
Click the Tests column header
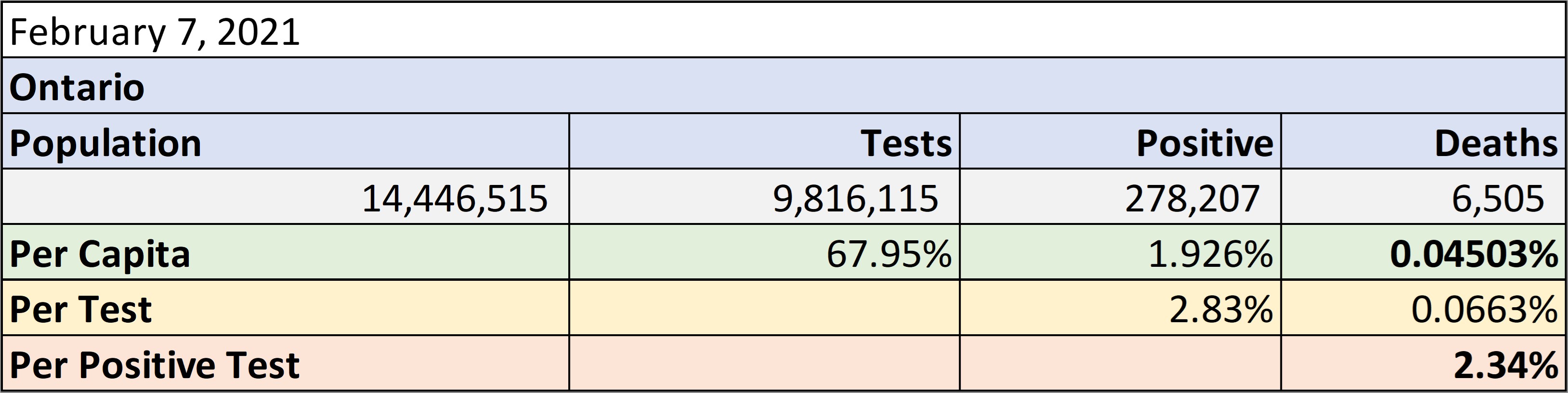click(x=765, y=141)
